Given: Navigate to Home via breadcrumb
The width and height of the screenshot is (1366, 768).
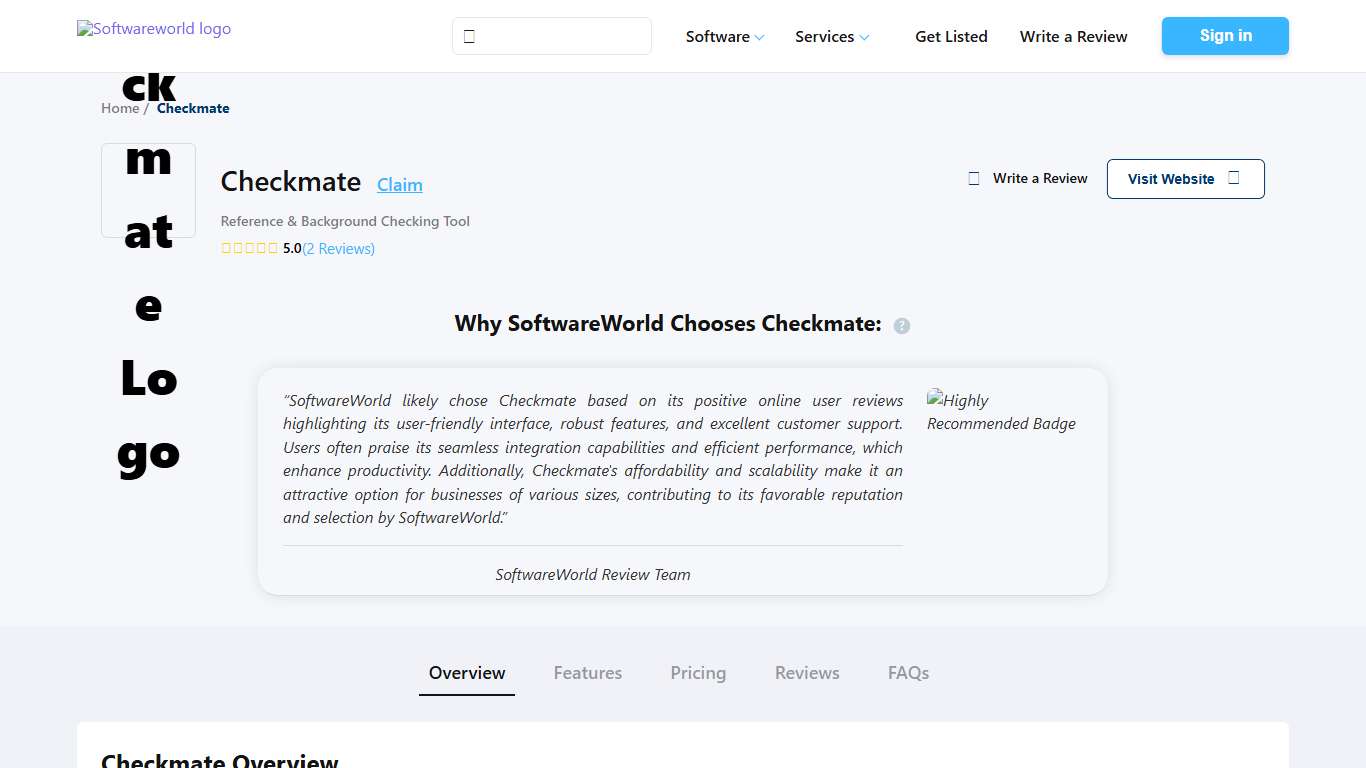Looking at the screenshot, I should point(119,108).
